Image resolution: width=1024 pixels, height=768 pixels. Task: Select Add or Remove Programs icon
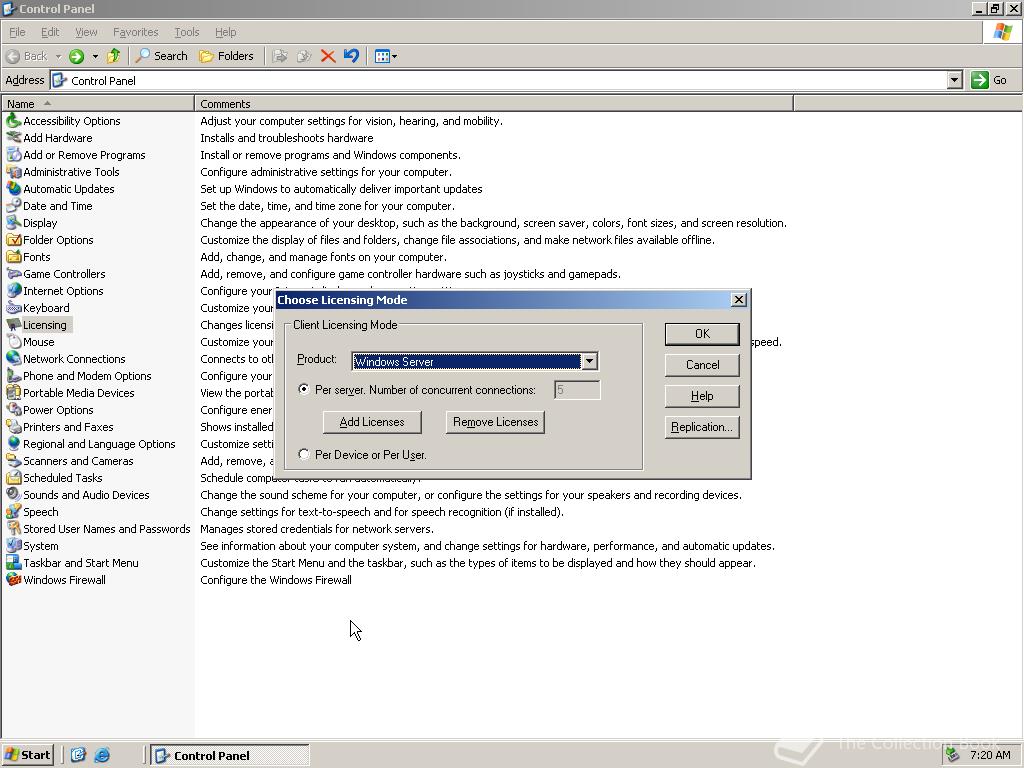coord(14,155)
